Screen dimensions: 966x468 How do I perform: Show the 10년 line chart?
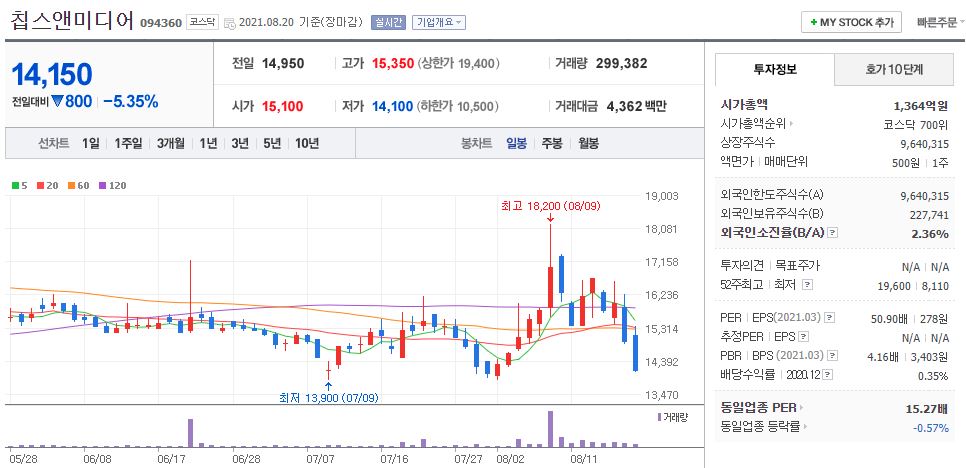click(307, 144)
